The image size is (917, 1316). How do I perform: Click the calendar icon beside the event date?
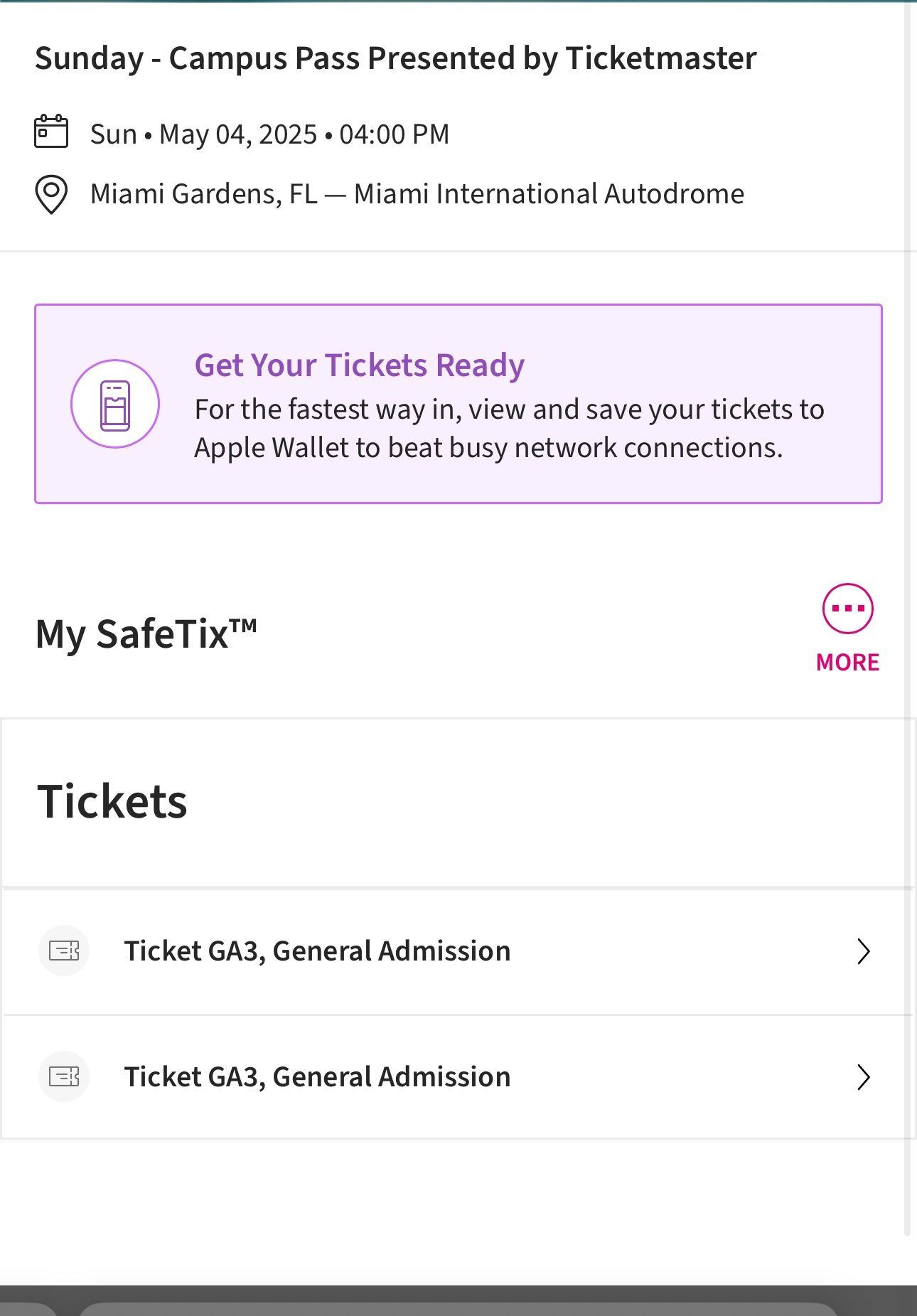pyautogui.click(x=51, y=132)
